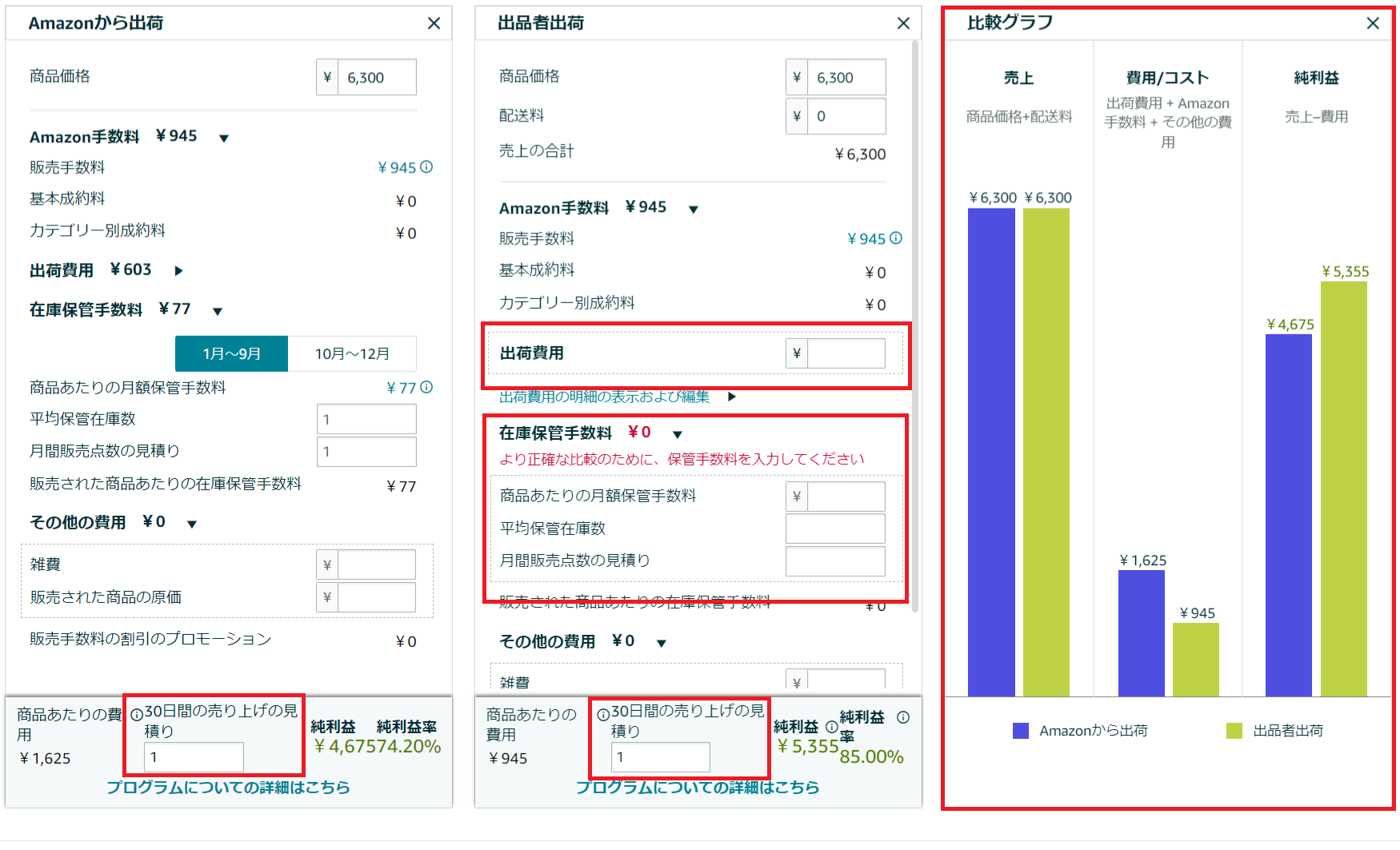Click 雑費 field in Amazonから出荷

377,565
